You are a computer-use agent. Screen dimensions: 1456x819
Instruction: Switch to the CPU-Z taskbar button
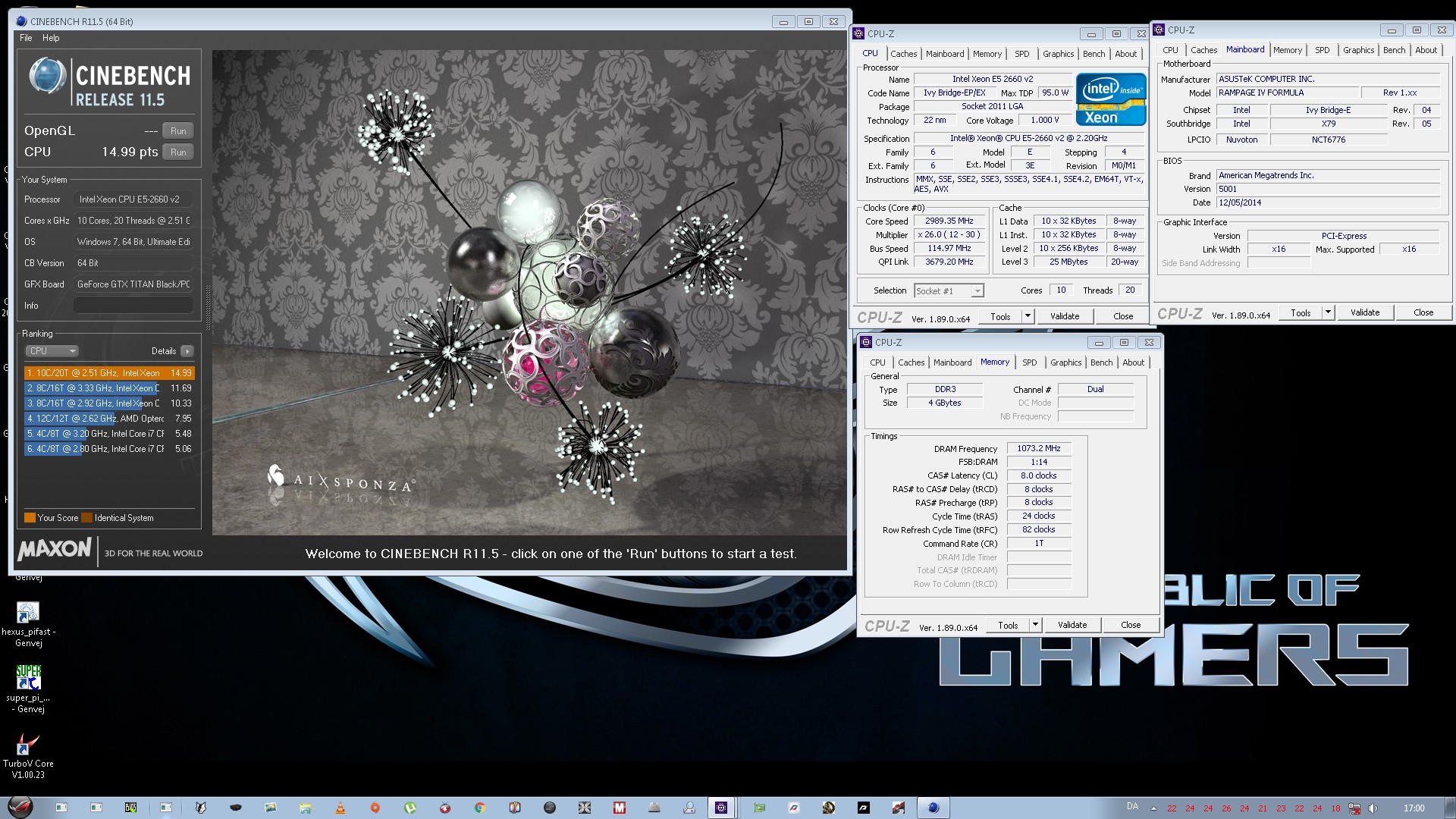pos(721,808)
